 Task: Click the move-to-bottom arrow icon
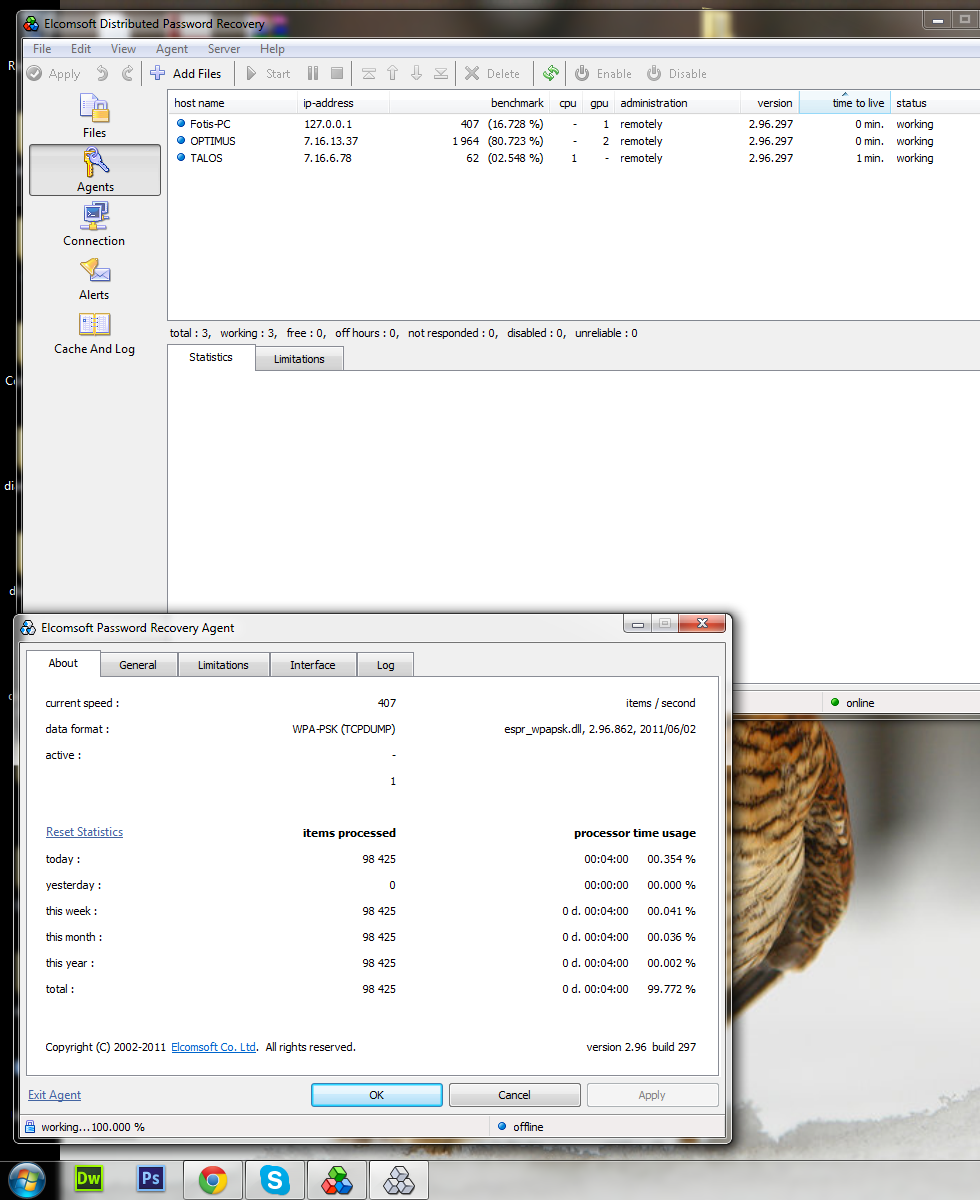[441, 73]
